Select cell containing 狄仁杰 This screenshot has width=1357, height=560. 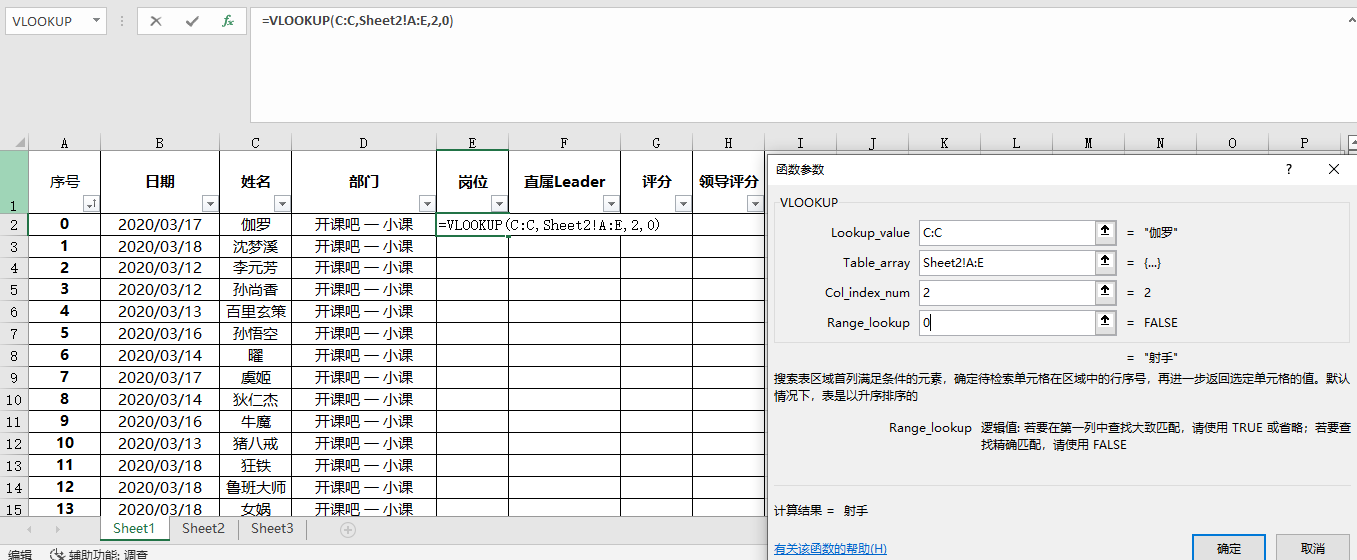(256, 399)
